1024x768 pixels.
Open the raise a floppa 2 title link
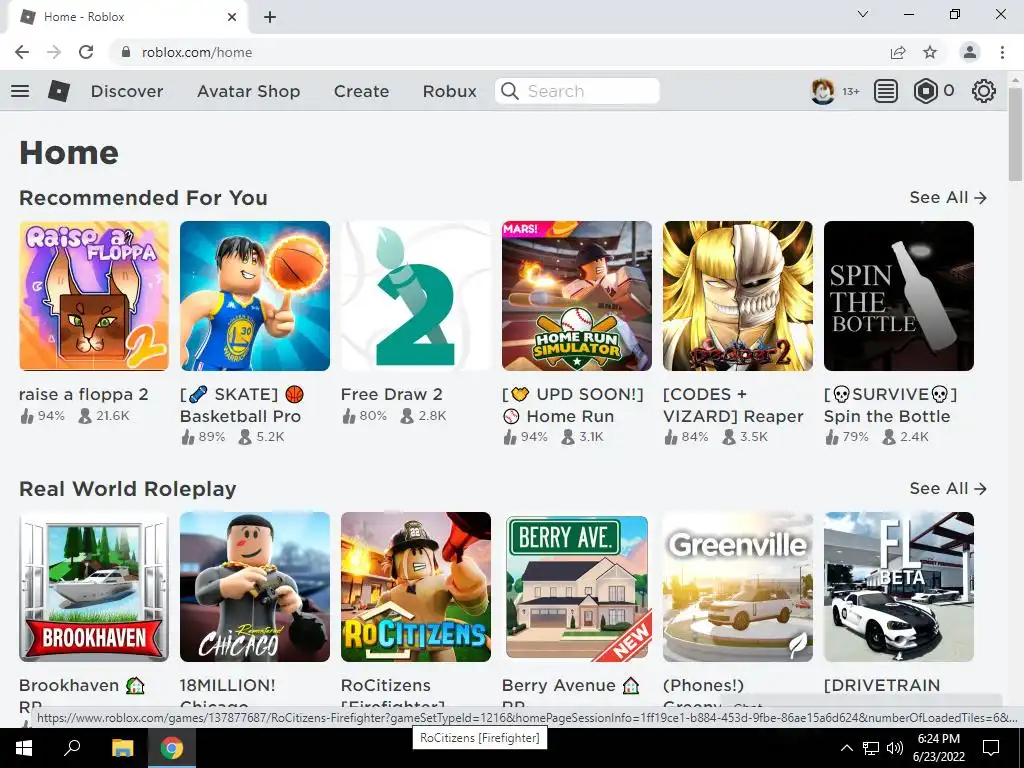tap(84, 394)
